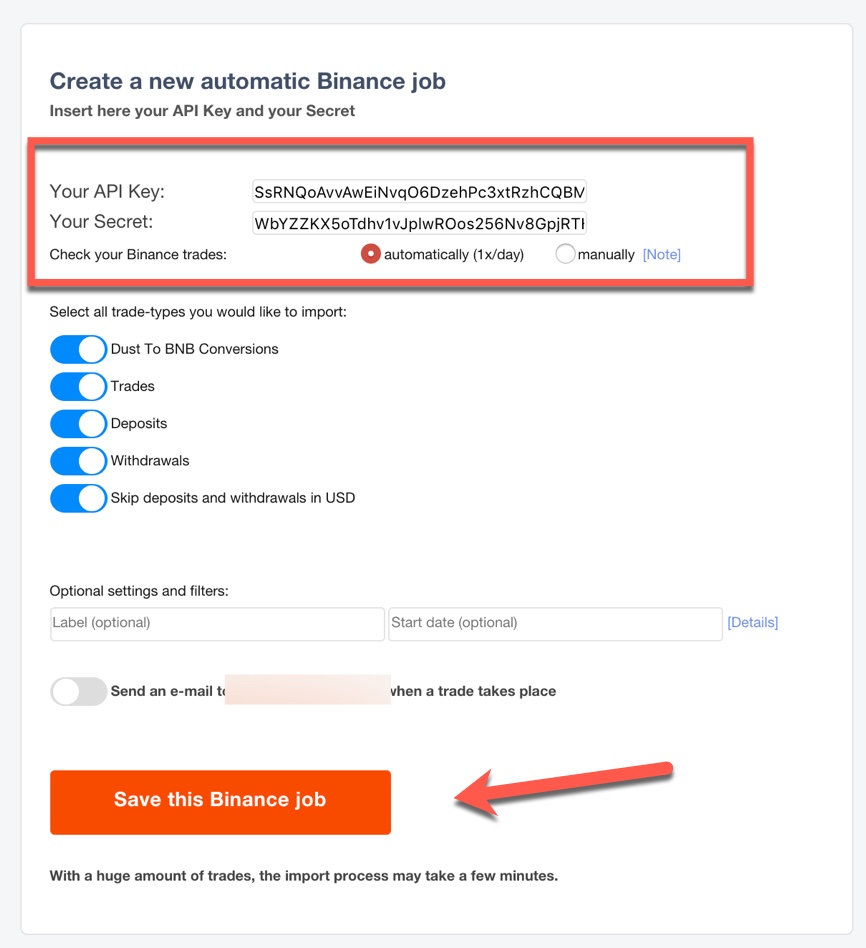Image resolution: width=866 pixels, height=948 pixels.
Task: Click Save this Binance job button
Action: [220, 802]
